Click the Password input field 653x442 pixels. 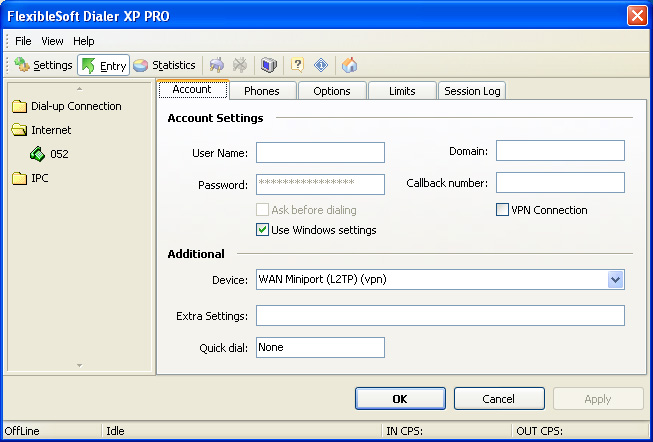[x=320, y=185]
